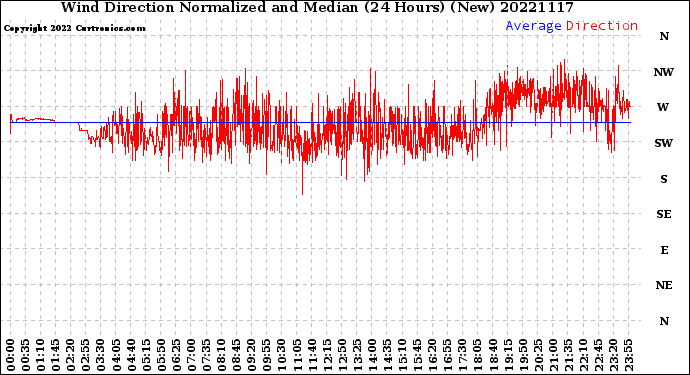This screenshot has width=690, height=375.
Task: Click the '11:40' time axis label
Action: pos(312,355)
